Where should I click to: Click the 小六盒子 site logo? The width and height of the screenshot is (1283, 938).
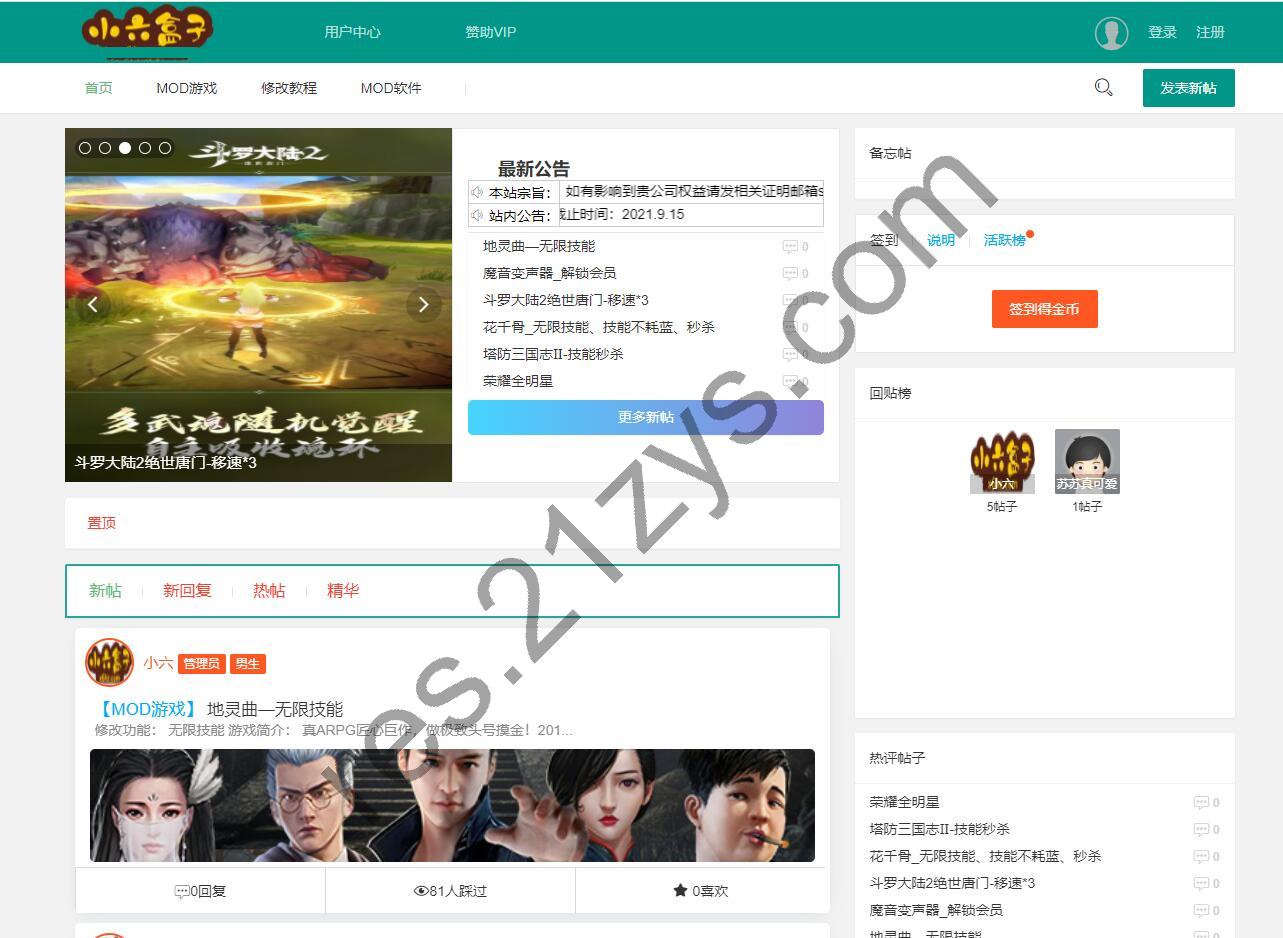pos(147,31)
